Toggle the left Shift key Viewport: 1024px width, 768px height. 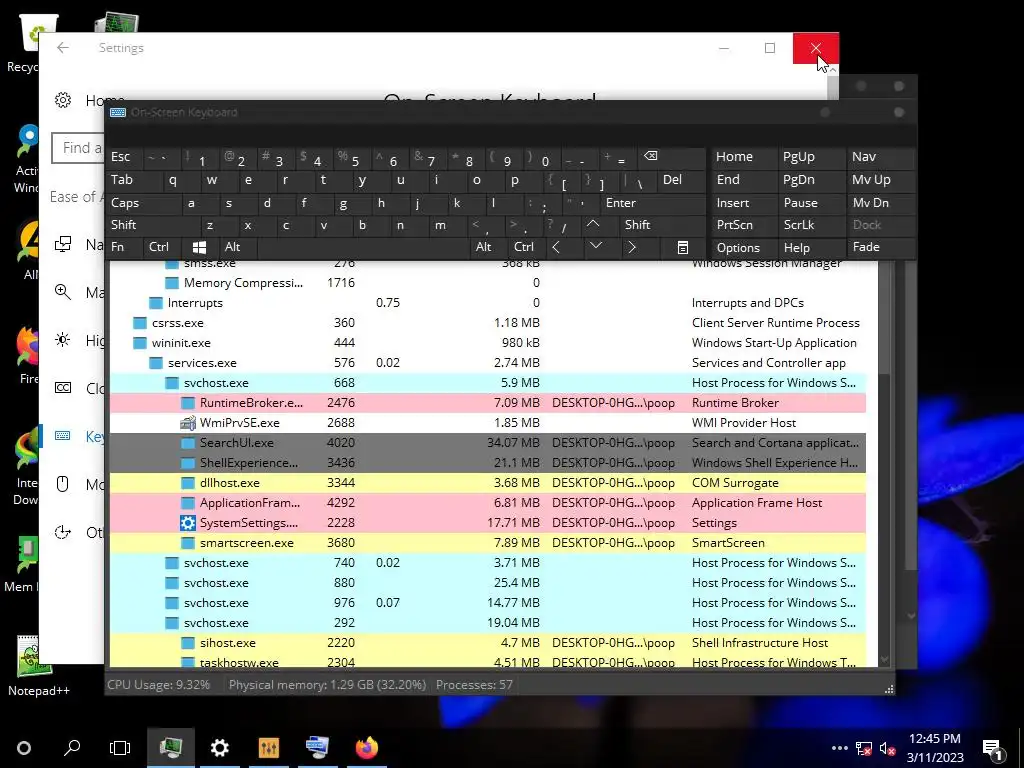[x=152, y=225]
